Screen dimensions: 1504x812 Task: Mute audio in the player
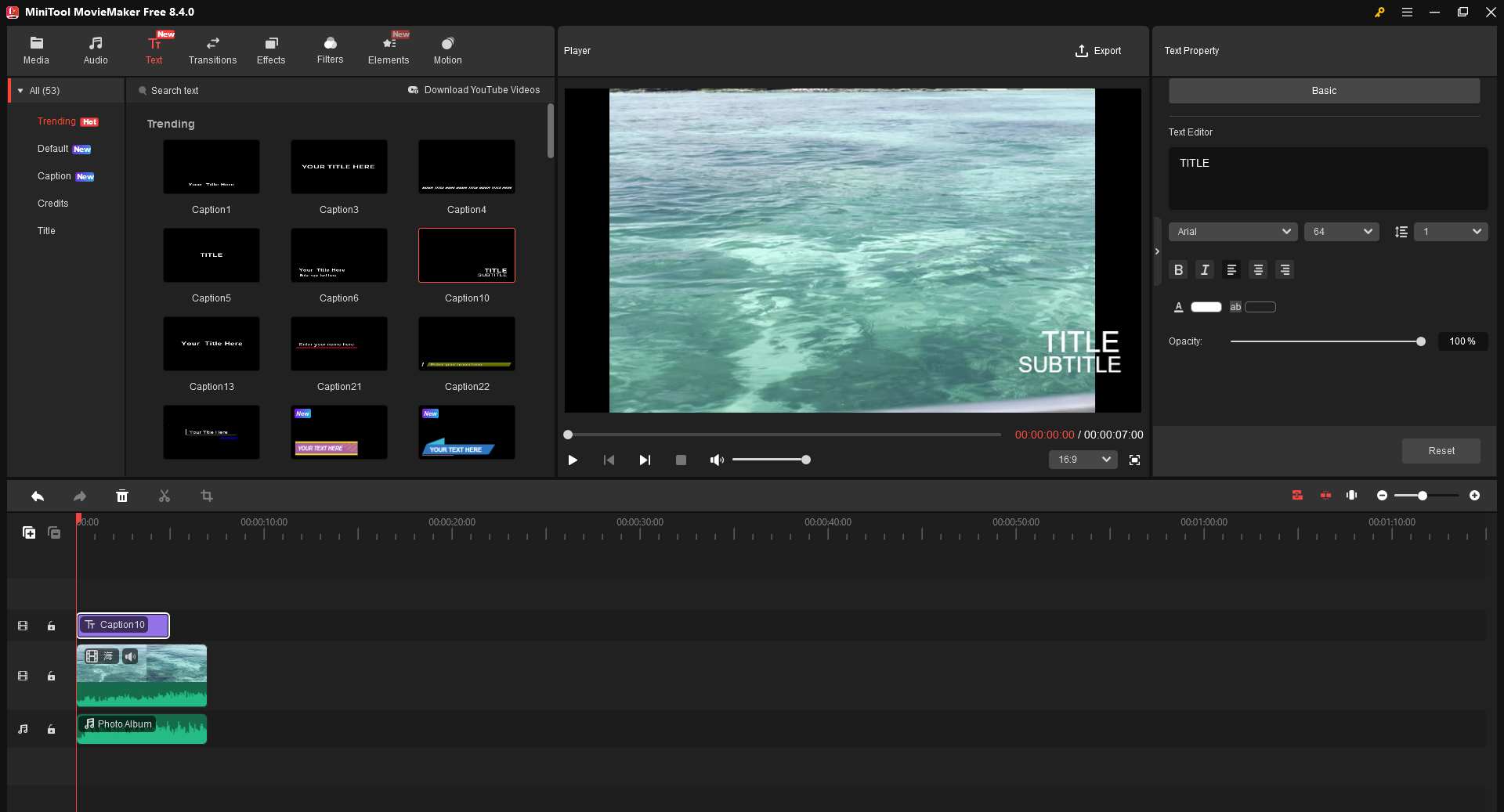715,460
